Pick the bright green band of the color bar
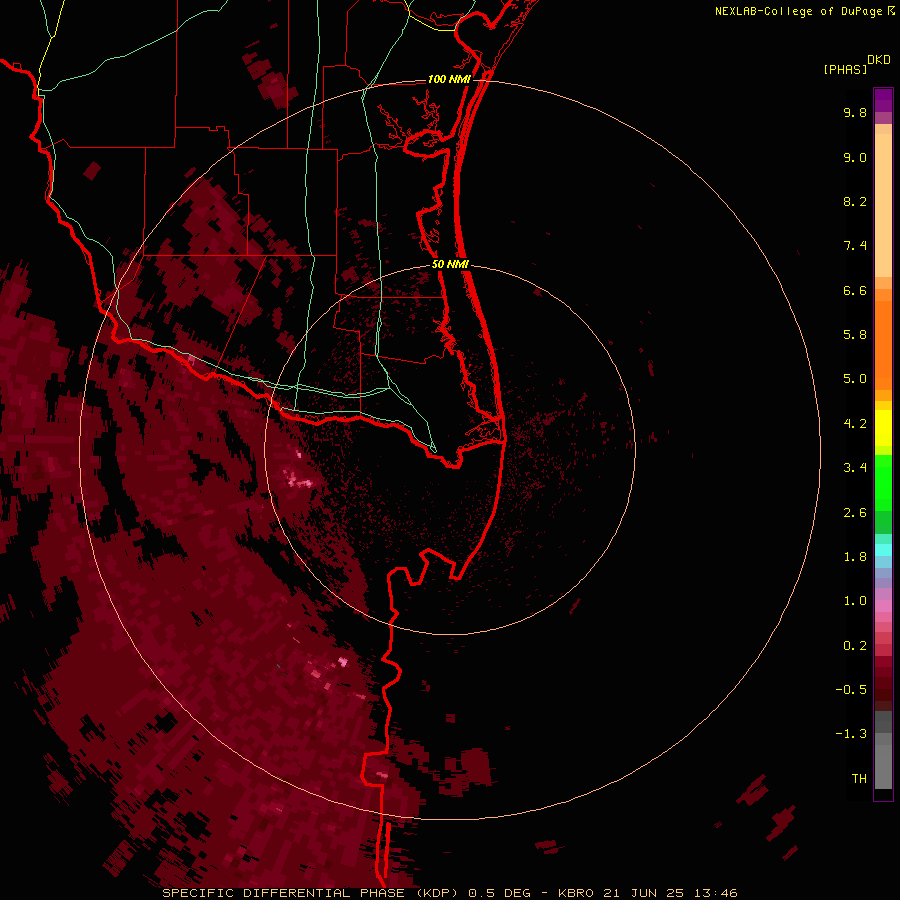The height and width of the screenshot is (900, 900). point(883,482)
